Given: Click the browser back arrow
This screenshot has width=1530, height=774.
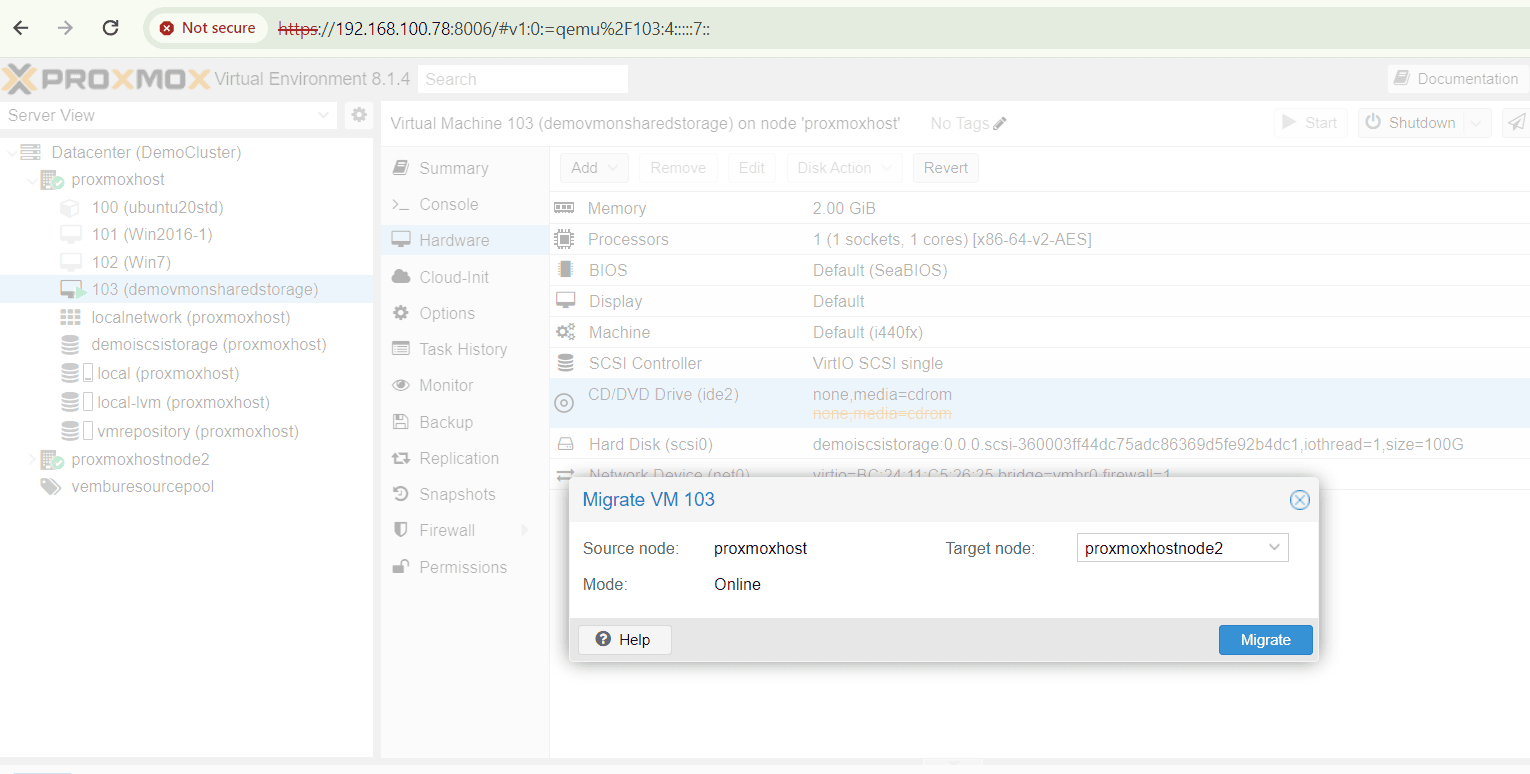Looking at the screenshot, I should tap(20, 28).
